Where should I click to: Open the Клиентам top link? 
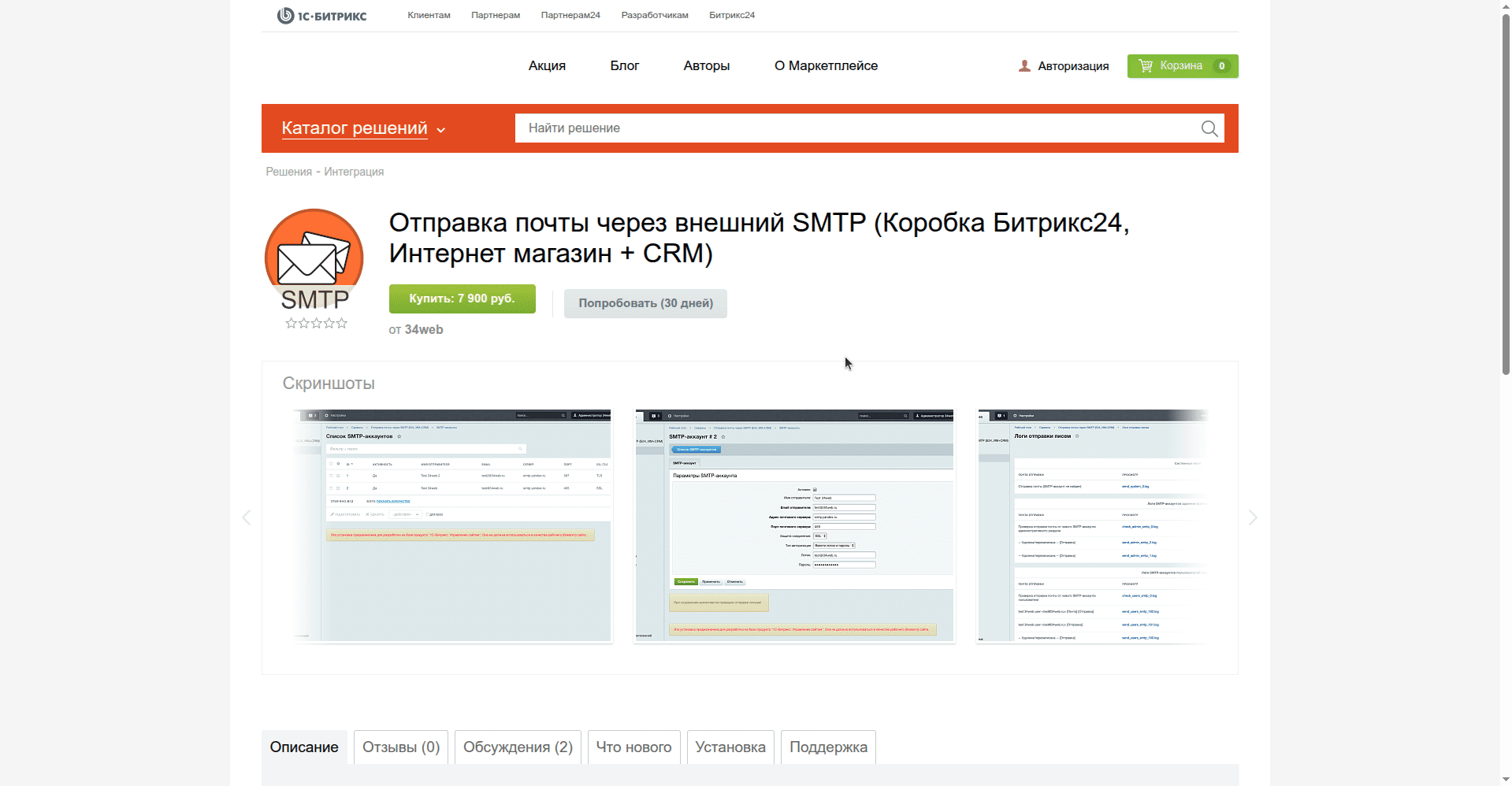coord(429,15)
